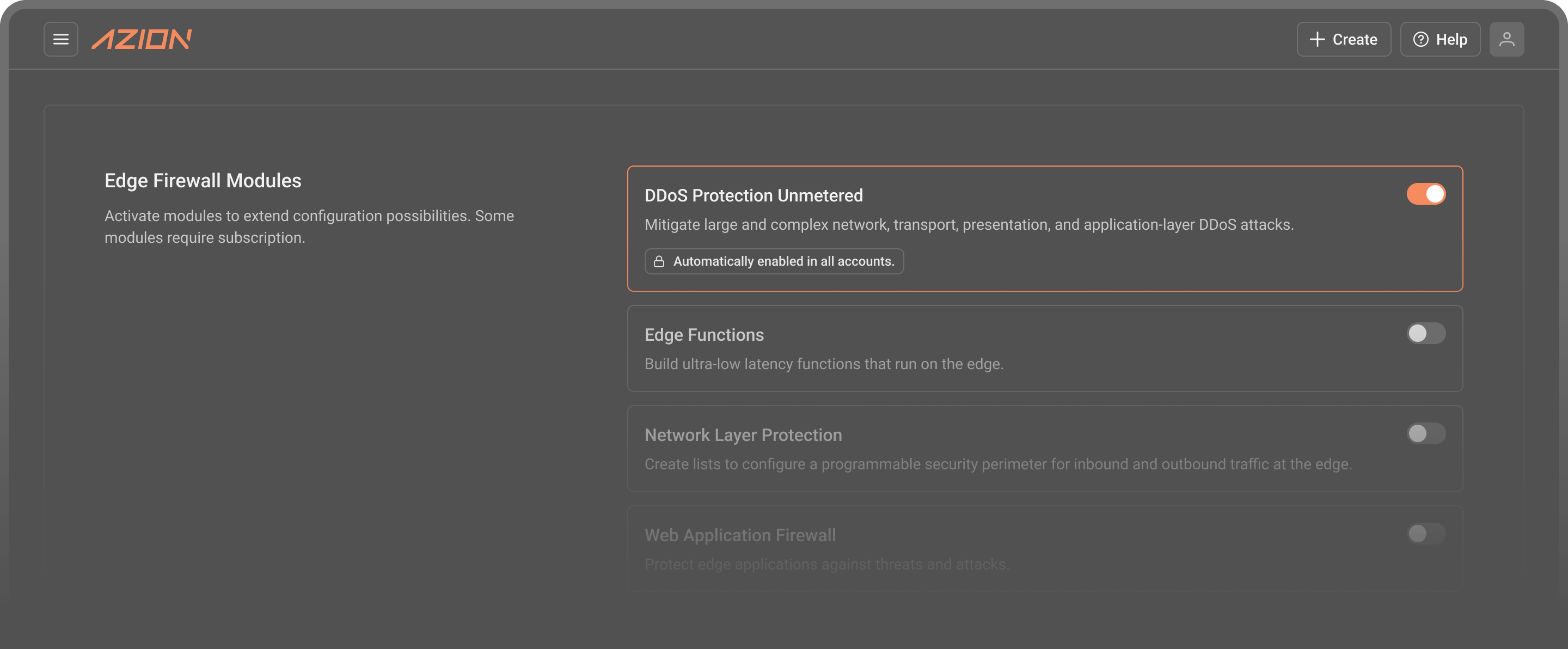This screenshot has width=1568, height=649.
Task: Click the Help button label
Action: click(1451, 40)
